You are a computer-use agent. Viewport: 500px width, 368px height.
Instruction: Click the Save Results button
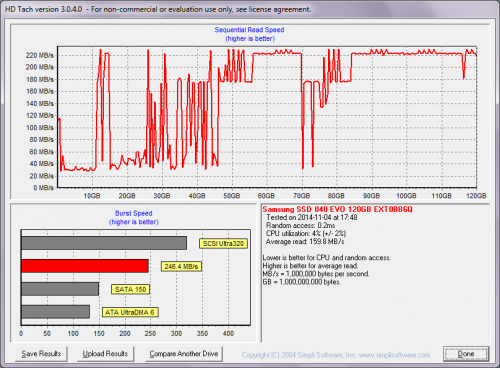[x=41, y=354]
